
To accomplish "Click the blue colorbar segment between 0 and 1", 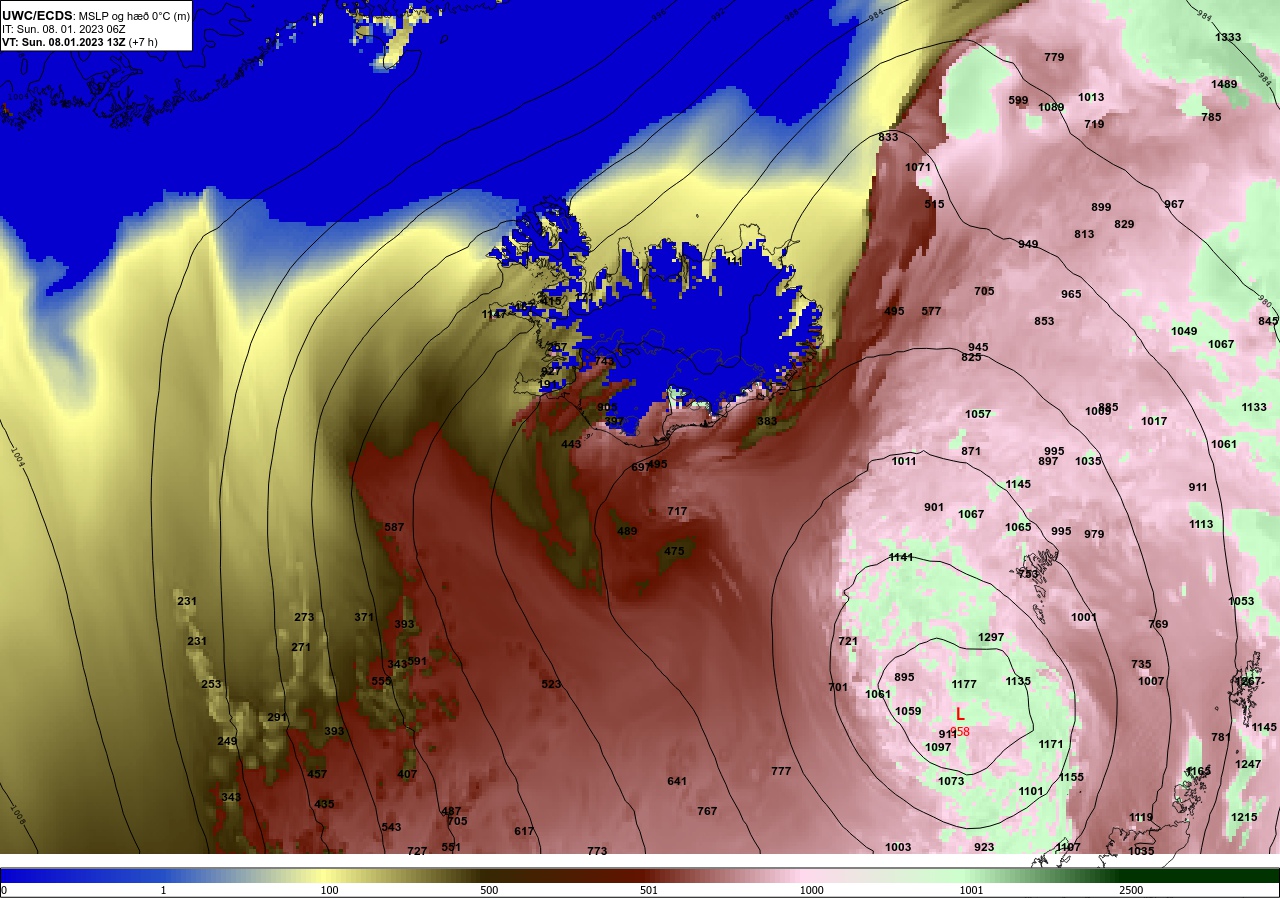I will point(82,875).
